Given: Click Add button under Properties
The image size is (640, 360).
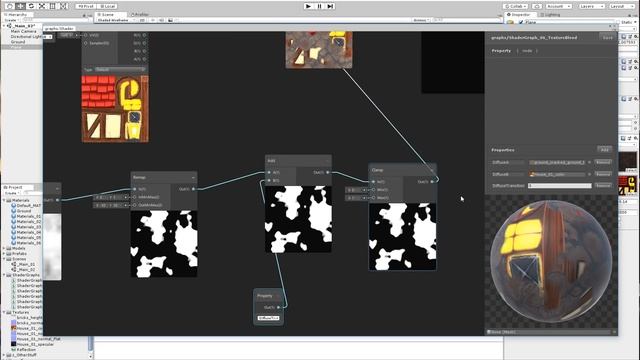Looking at the screenshot, I should click(604, 149).
